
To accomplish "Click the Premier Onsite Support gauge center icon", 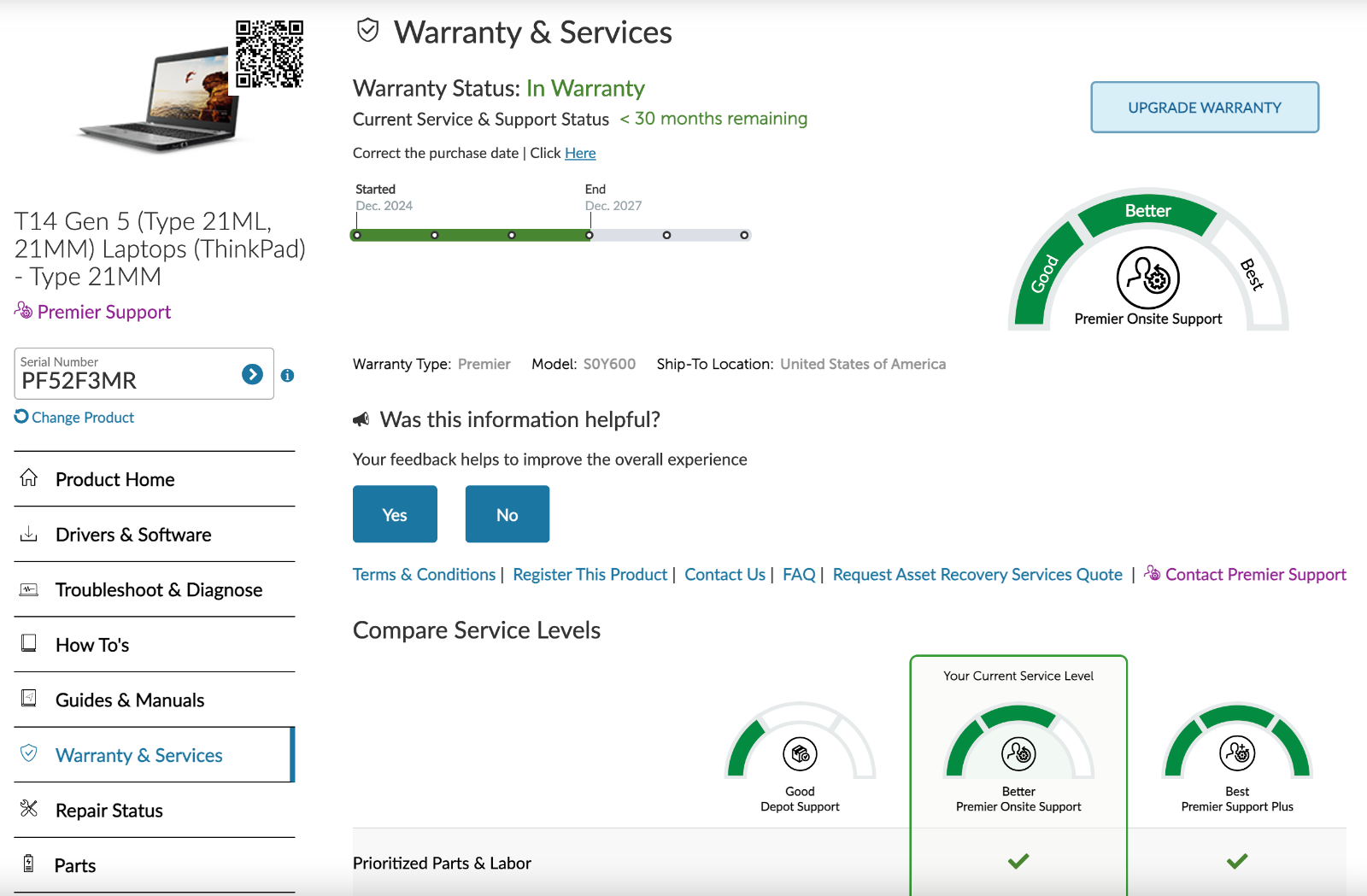I will click(x=1148, y=278).
